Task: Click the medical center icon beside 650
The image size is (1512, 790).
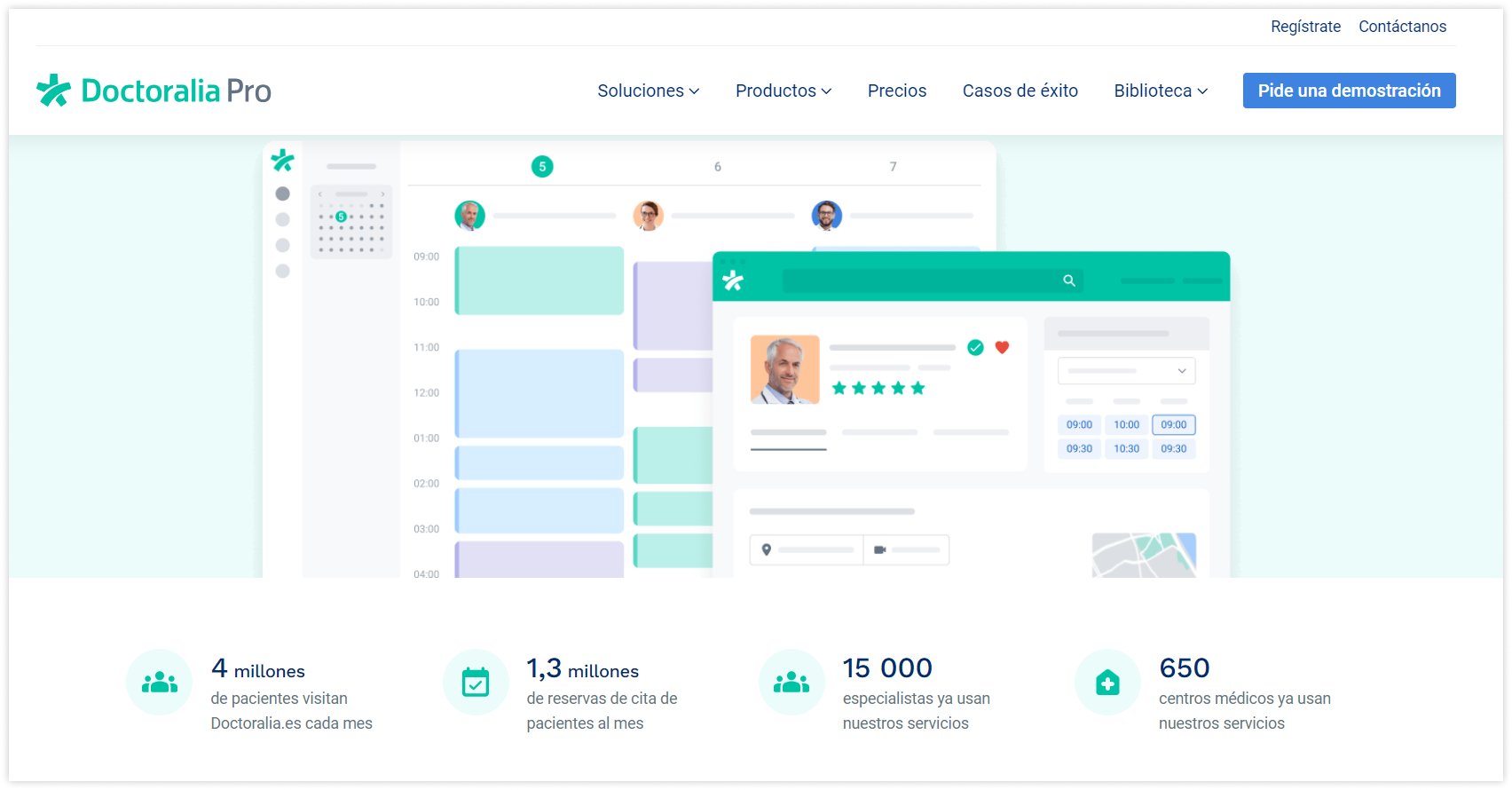Action: (1107, 682)
